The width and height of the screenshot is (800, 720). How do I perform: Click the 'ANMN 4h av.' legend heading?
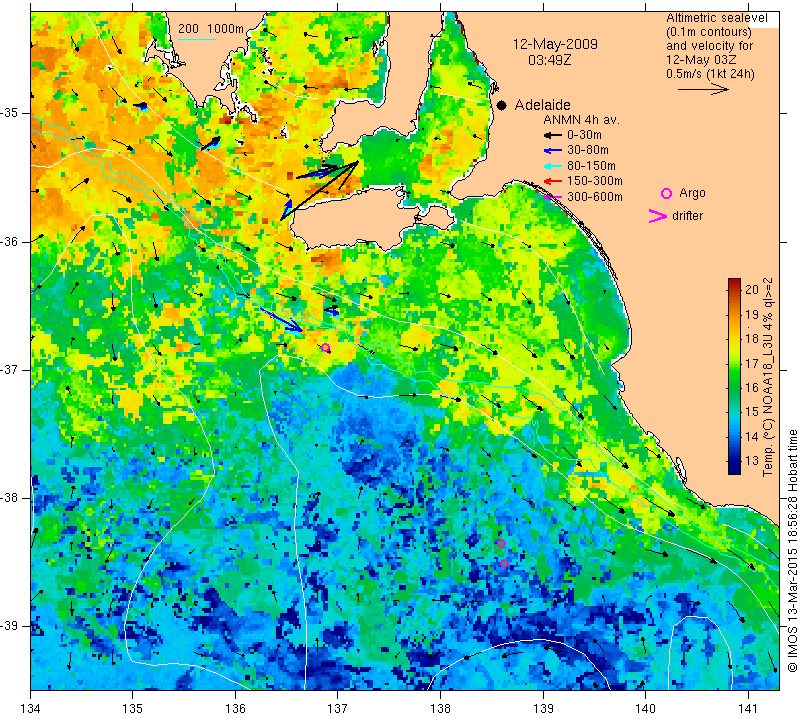[x=581, y=120]
